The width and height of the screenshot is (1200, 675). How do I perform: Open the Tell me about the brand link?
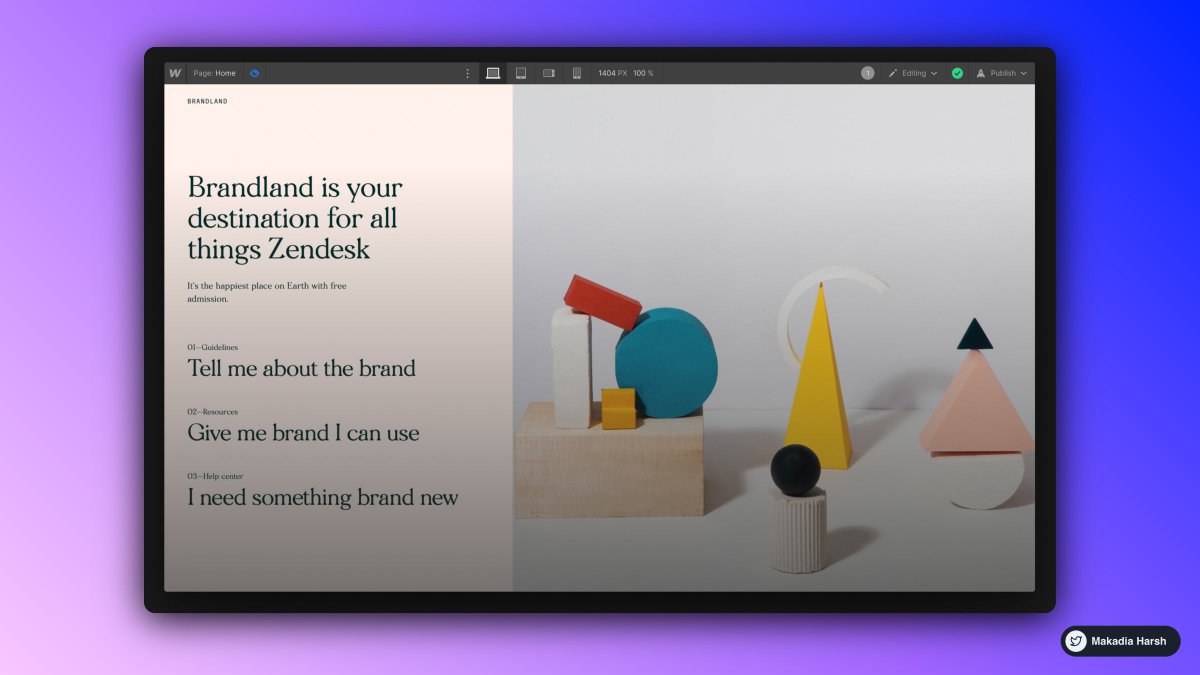300,368
